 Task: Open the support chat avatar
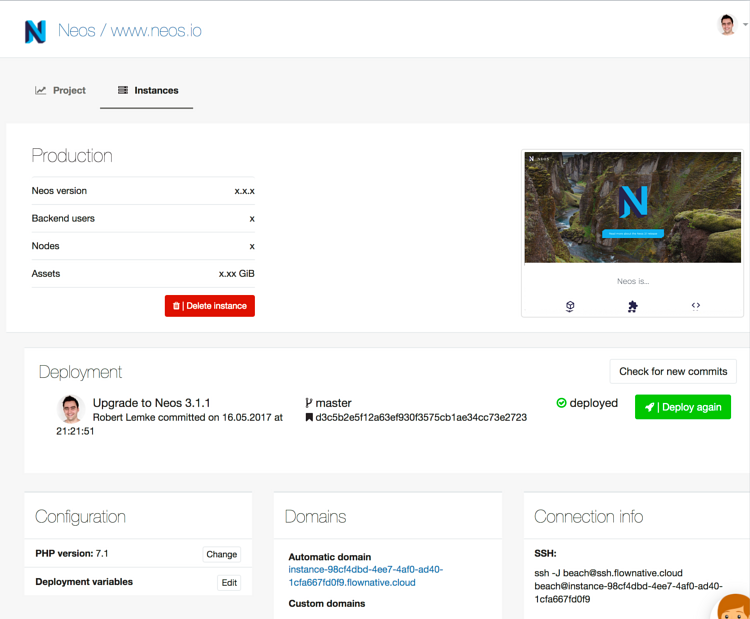(734, 607)
